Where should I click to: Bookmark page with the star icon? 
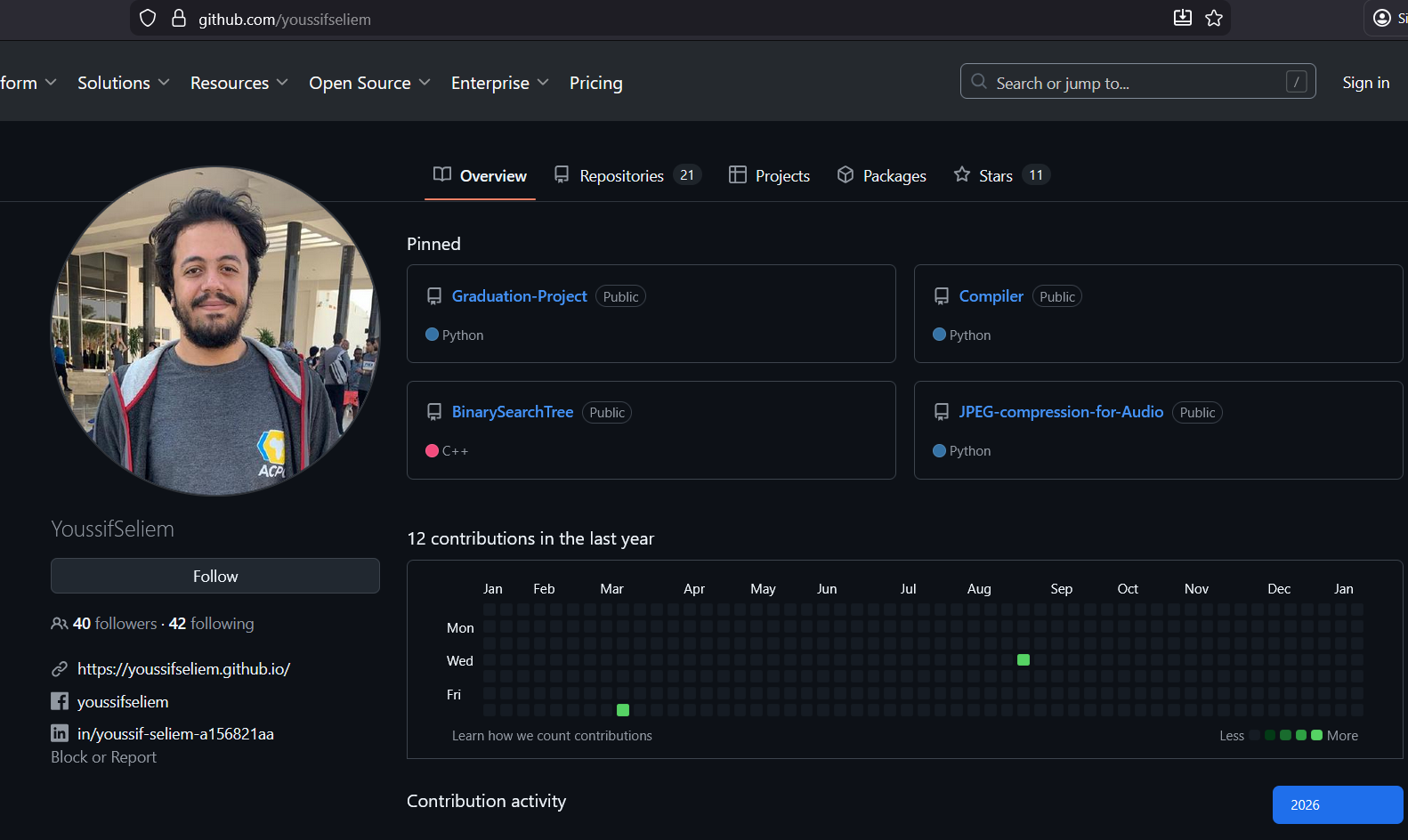(1214, 19)
